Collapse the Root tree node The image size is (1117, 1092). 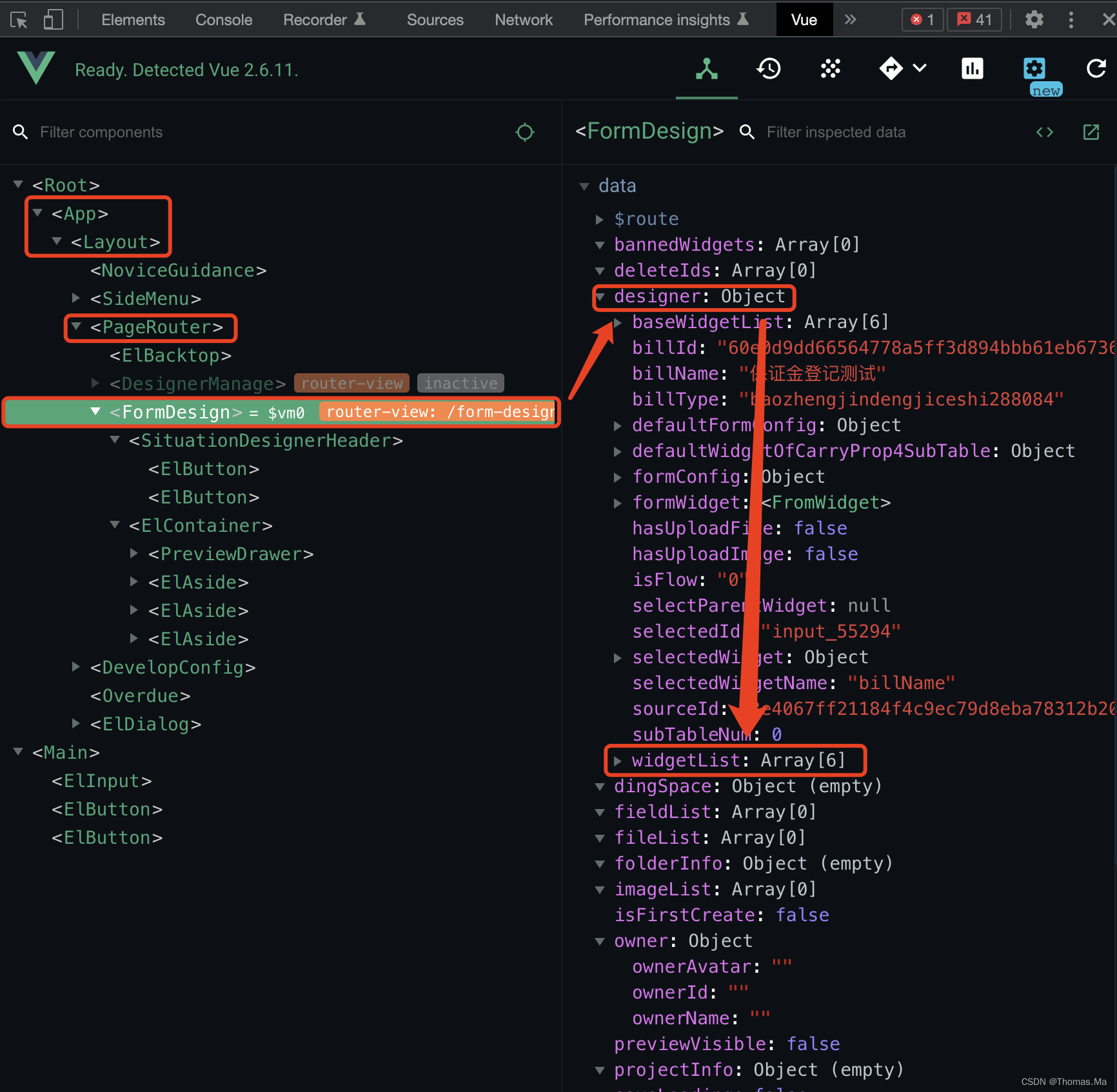pyautogui.click(x=18, y=185)
